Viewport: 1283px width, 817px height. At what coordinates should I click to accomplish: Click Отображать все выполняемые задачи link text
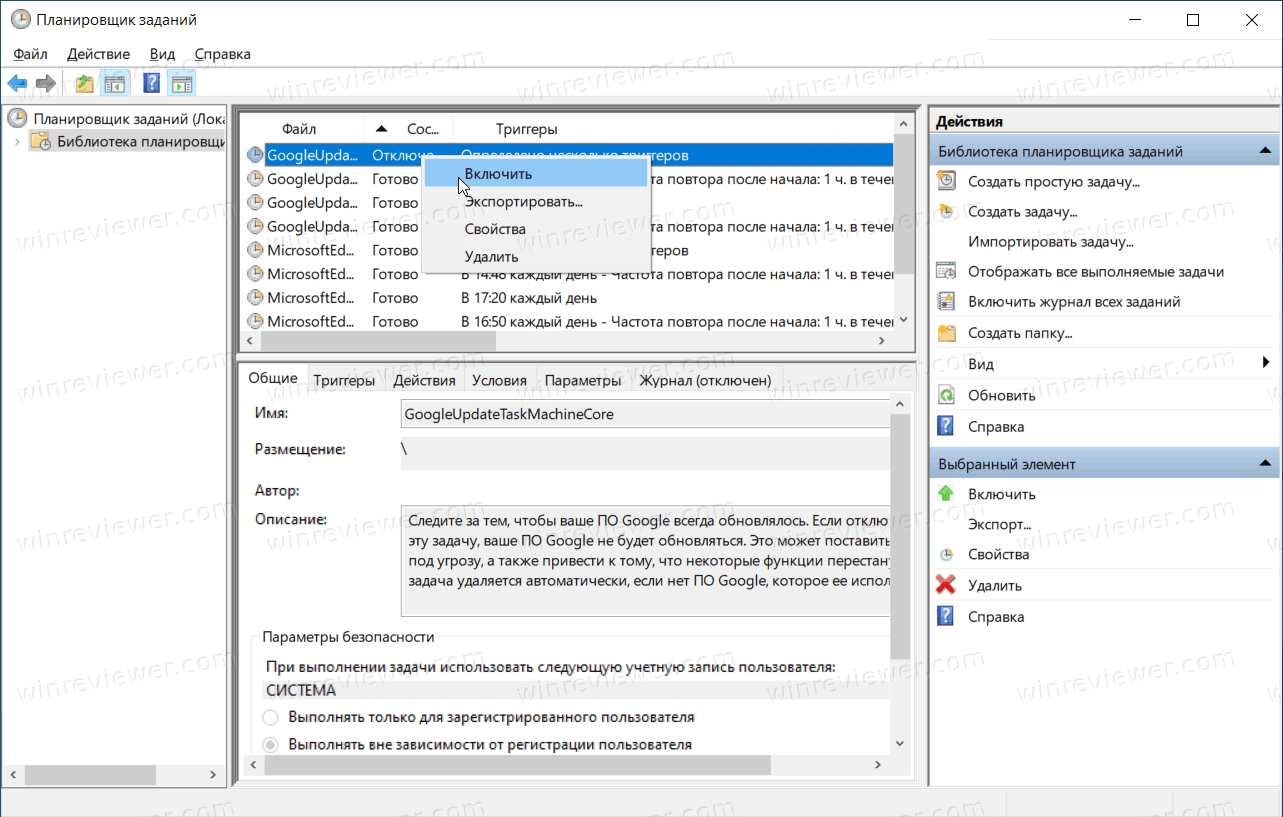(x=1096, y=271)
